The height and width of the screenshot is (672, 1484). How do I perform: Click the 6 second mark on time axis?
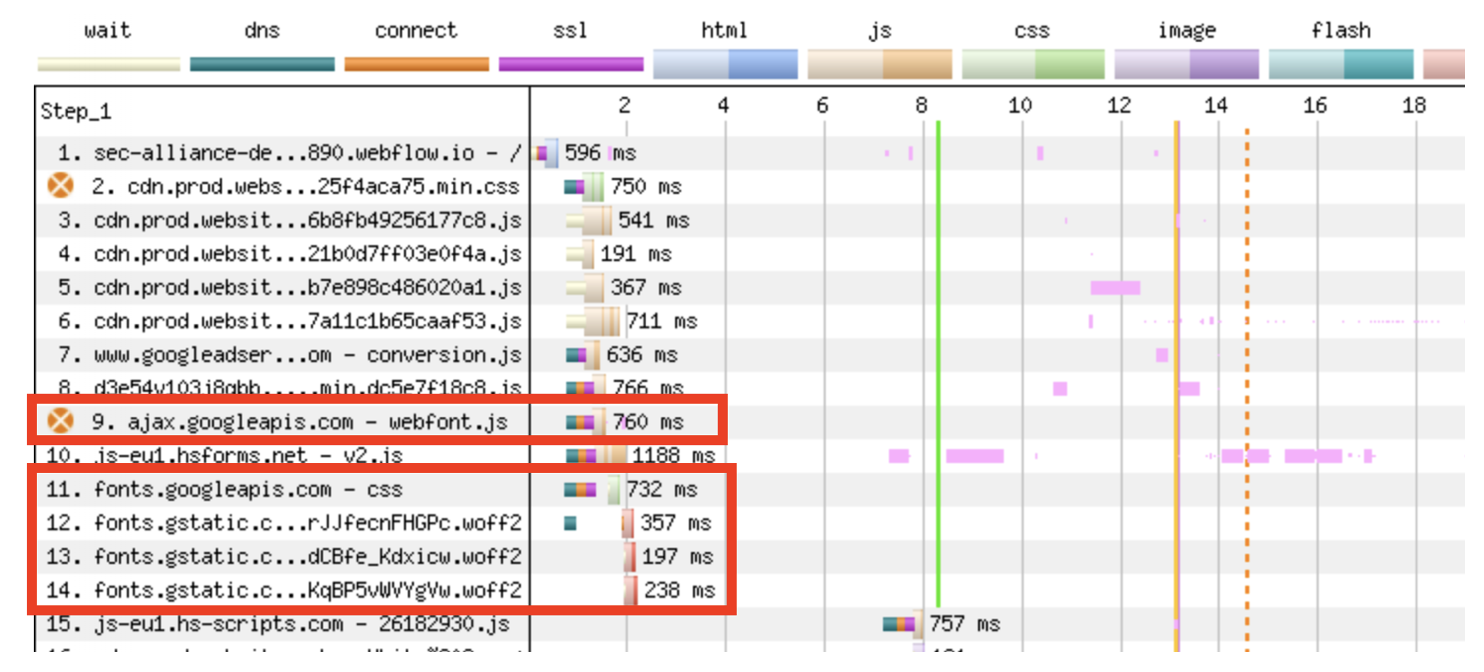pos(822,105)
